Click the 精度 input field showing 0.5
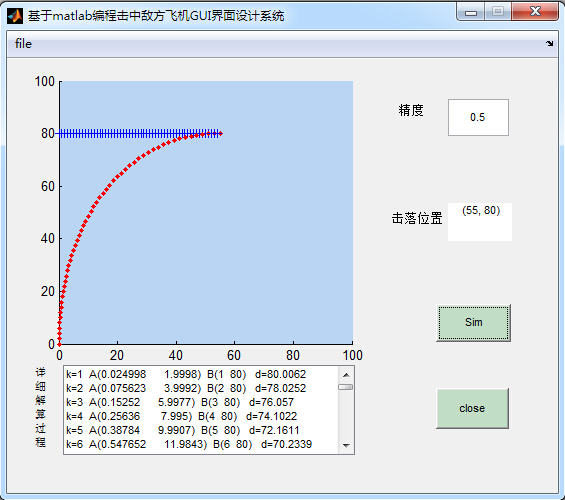 click(478, 117)
